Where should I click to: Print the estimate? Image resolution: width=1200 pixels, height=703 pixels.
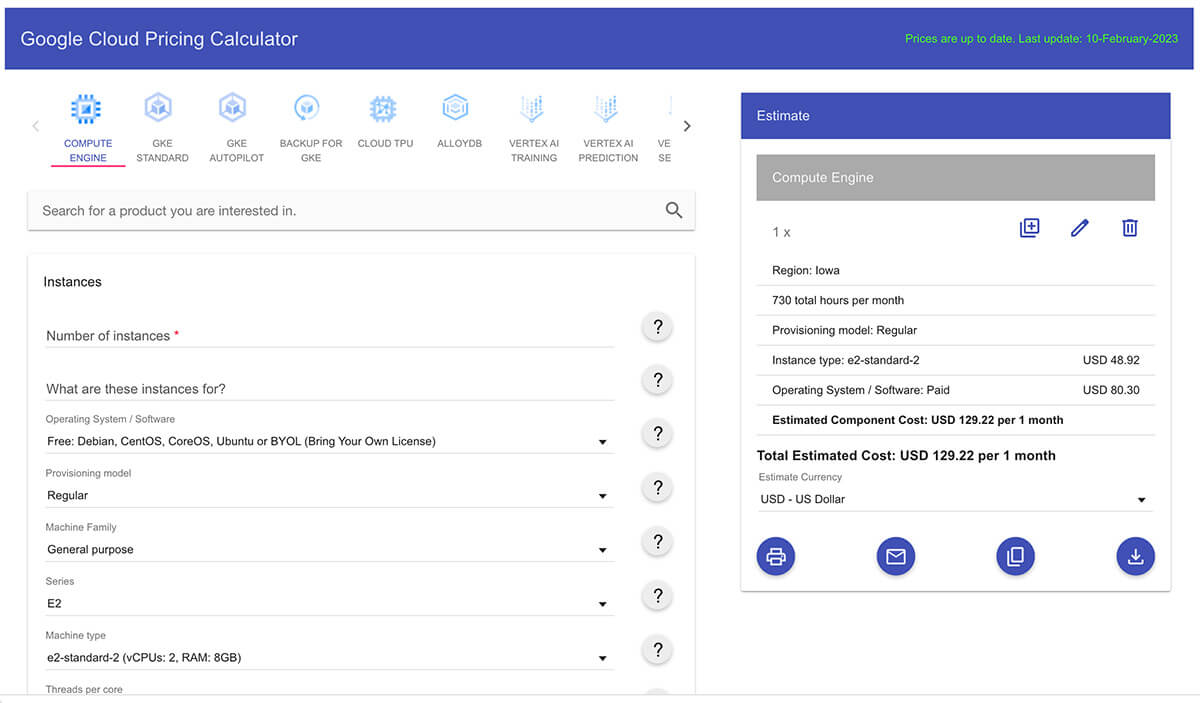(x=776, y=556)
